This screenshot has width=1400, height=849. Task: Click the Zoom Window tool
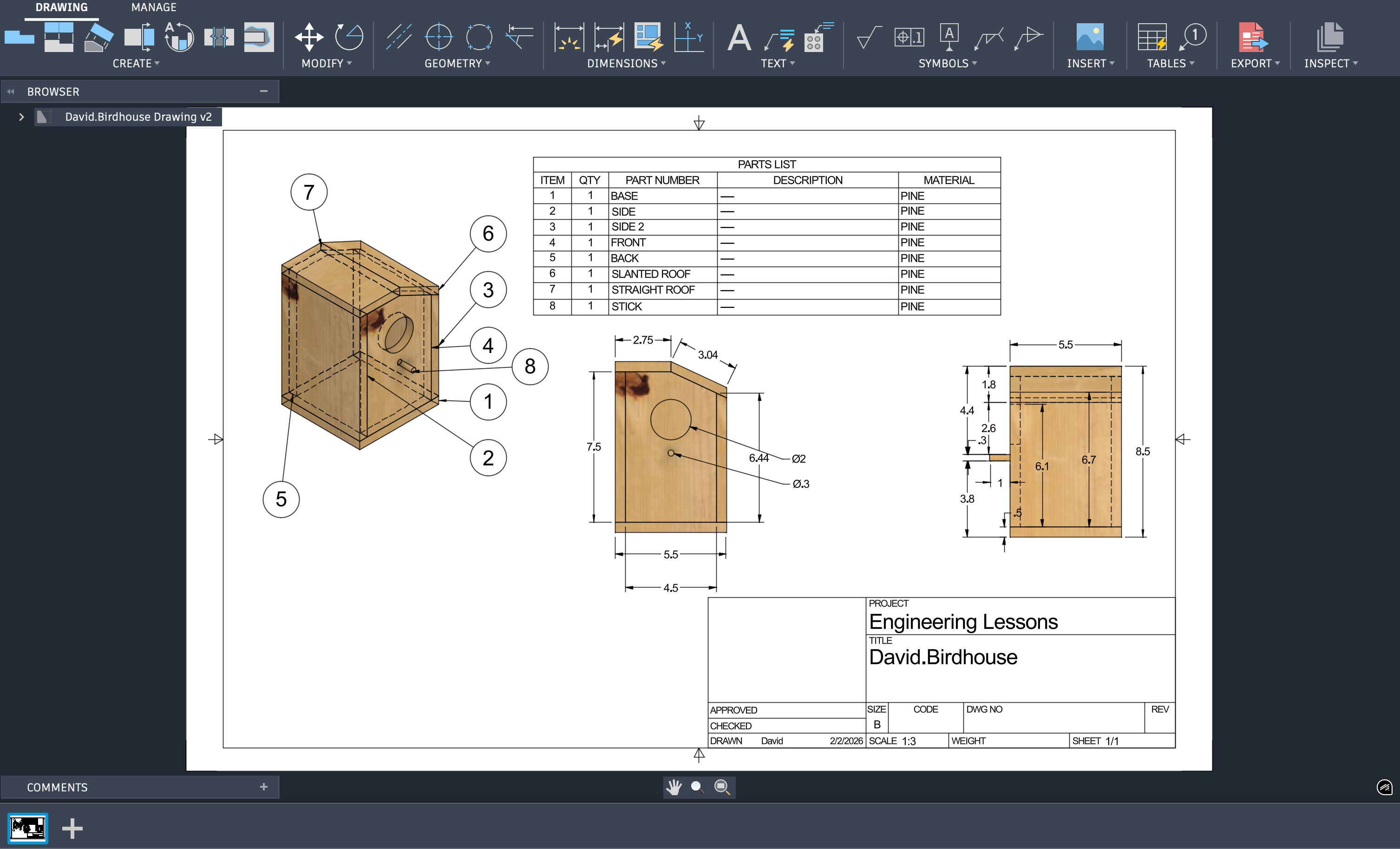click(x=721, y=787)
